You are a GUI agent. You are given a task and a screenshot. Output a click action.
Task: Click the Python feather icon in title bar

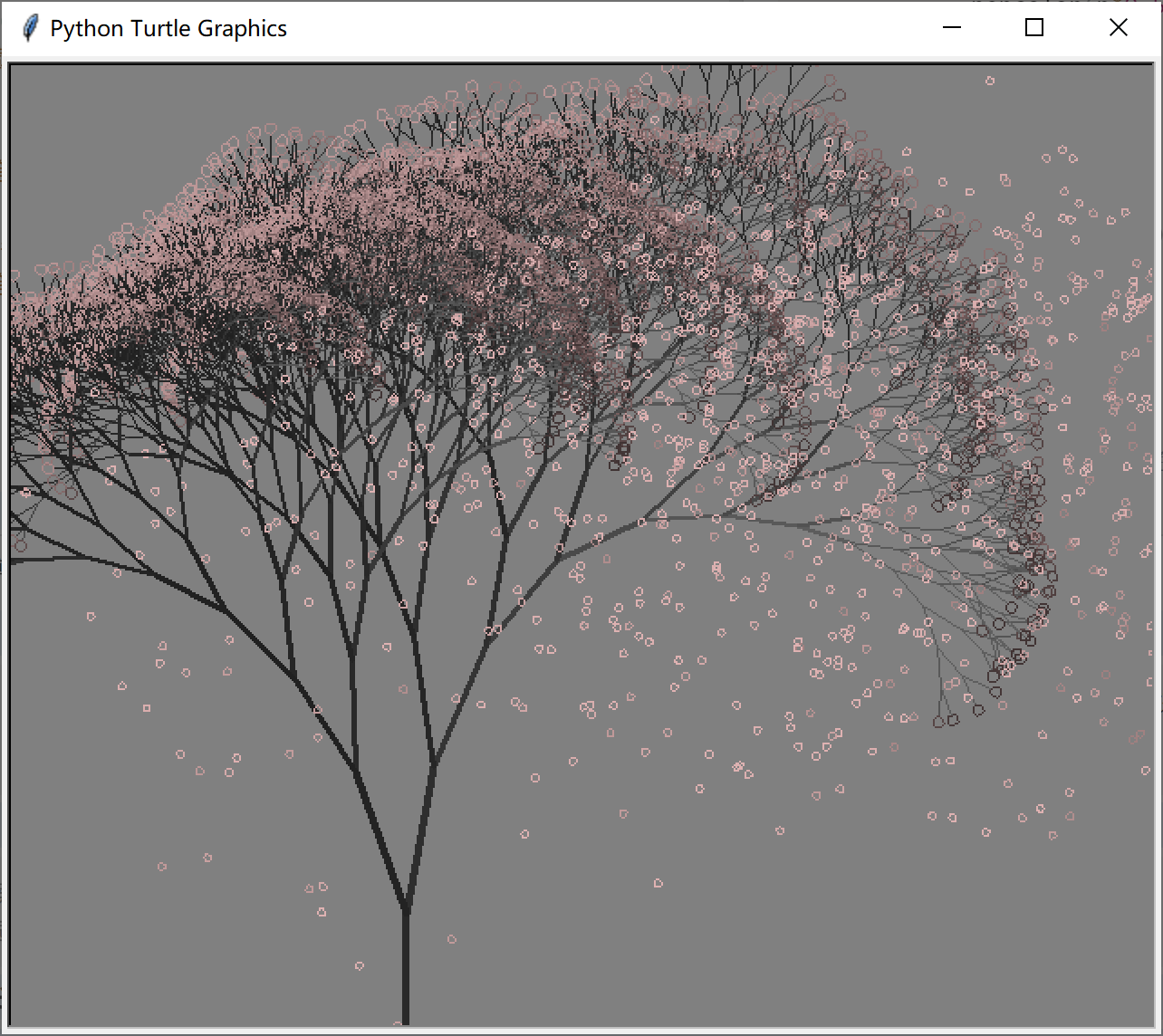point(30,28)
